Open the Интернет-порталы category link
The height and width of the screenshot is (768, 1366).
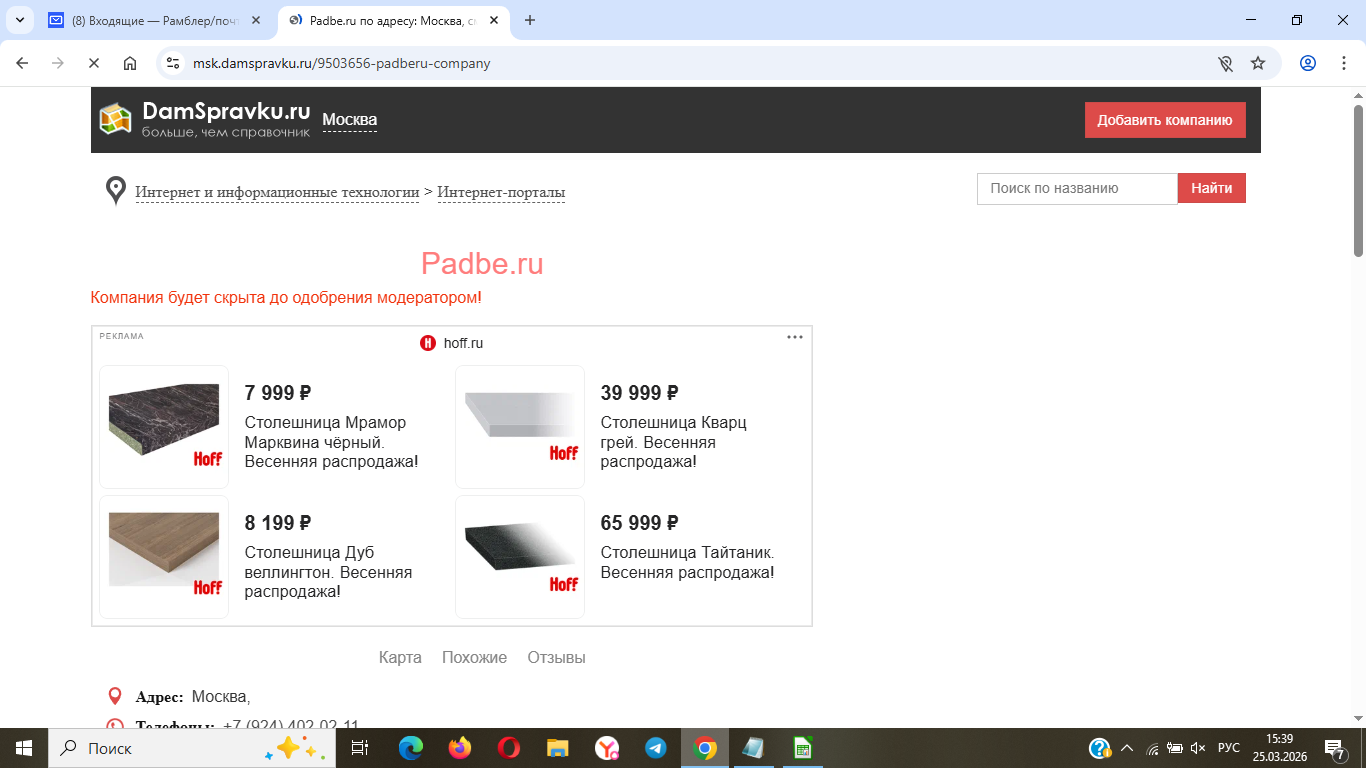pyautogui.click(x=501, y=192)
